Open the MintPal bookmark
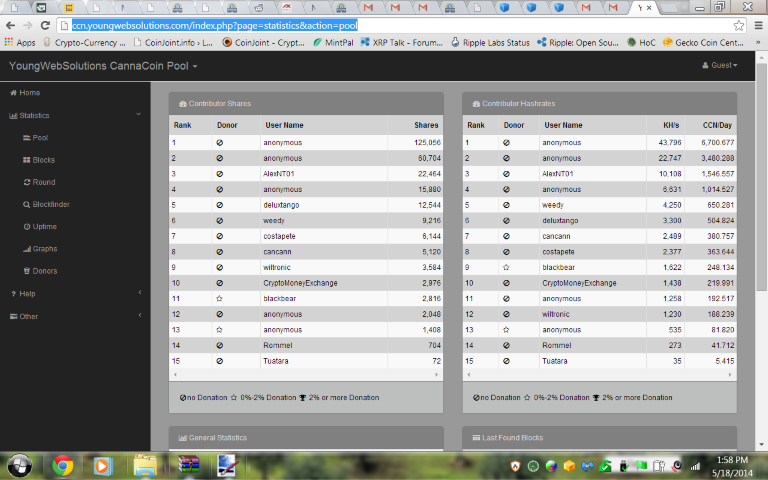This screenshot has width=768, height=480. click(x=336, y=43)
